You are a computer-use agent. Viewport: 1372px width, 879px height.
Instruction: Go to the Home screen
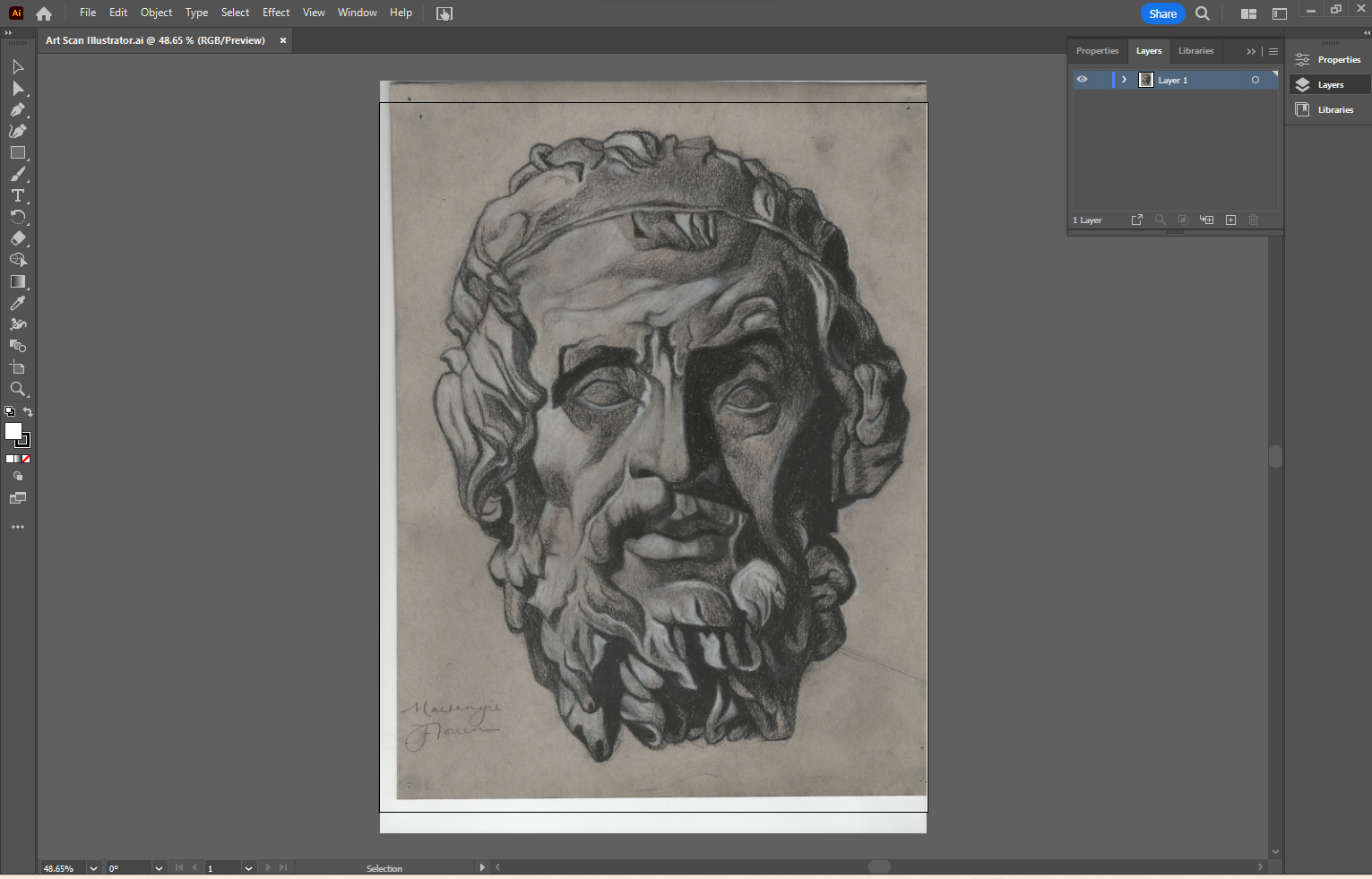coord(44,13)
